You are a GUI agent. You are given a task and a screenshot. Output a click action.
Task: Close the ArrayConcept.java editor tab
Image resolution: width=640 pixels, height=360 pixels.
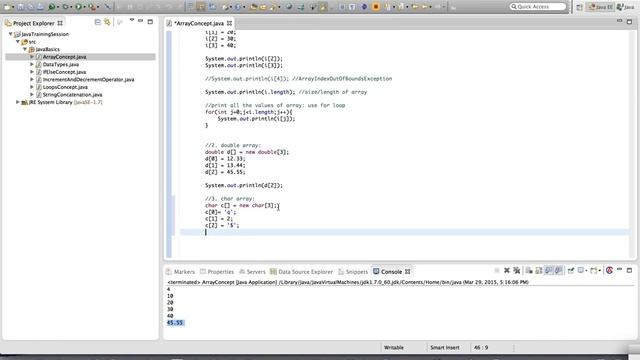coord(229,23)
